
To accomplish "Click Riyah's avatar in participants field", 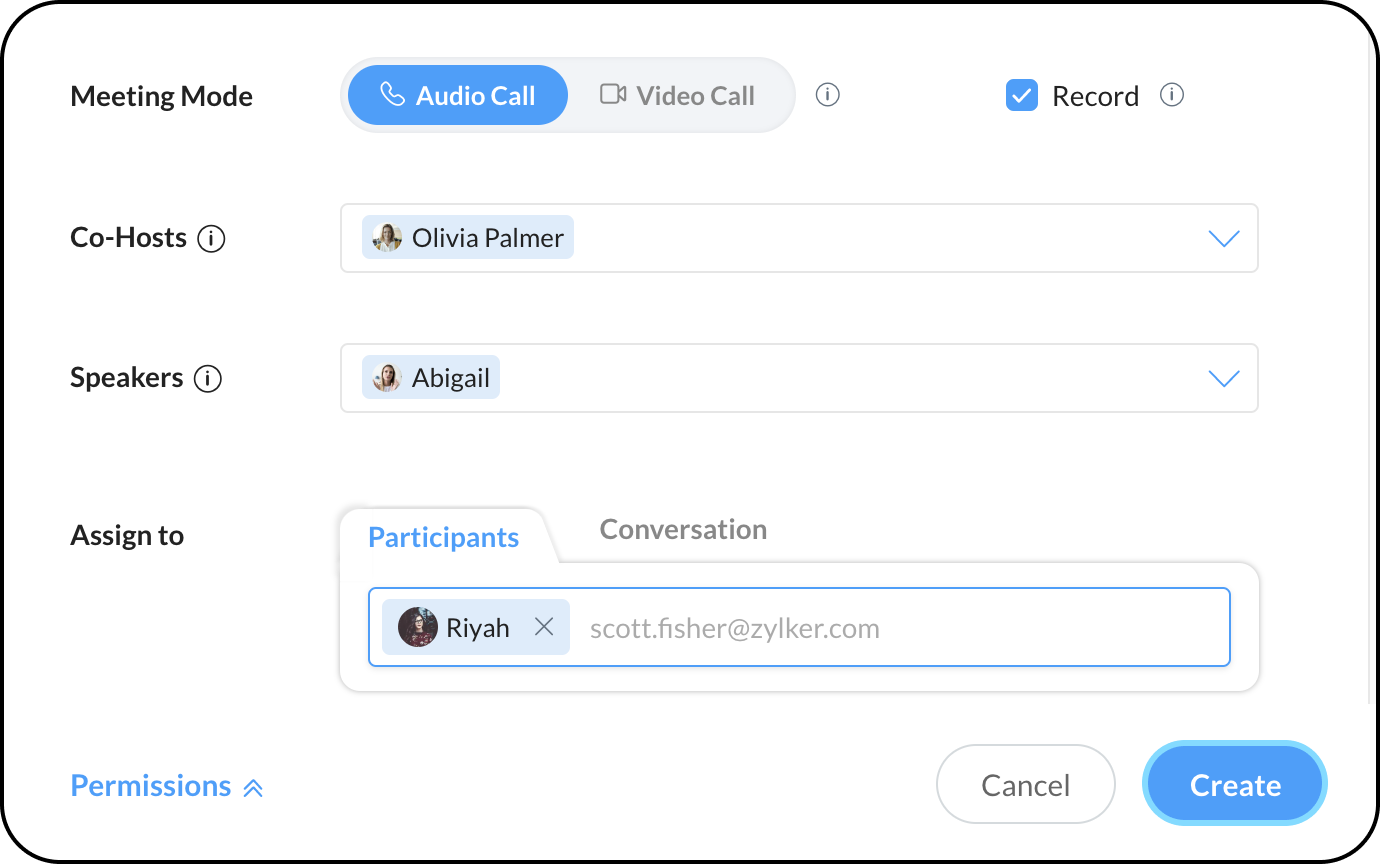I will 418,627.
